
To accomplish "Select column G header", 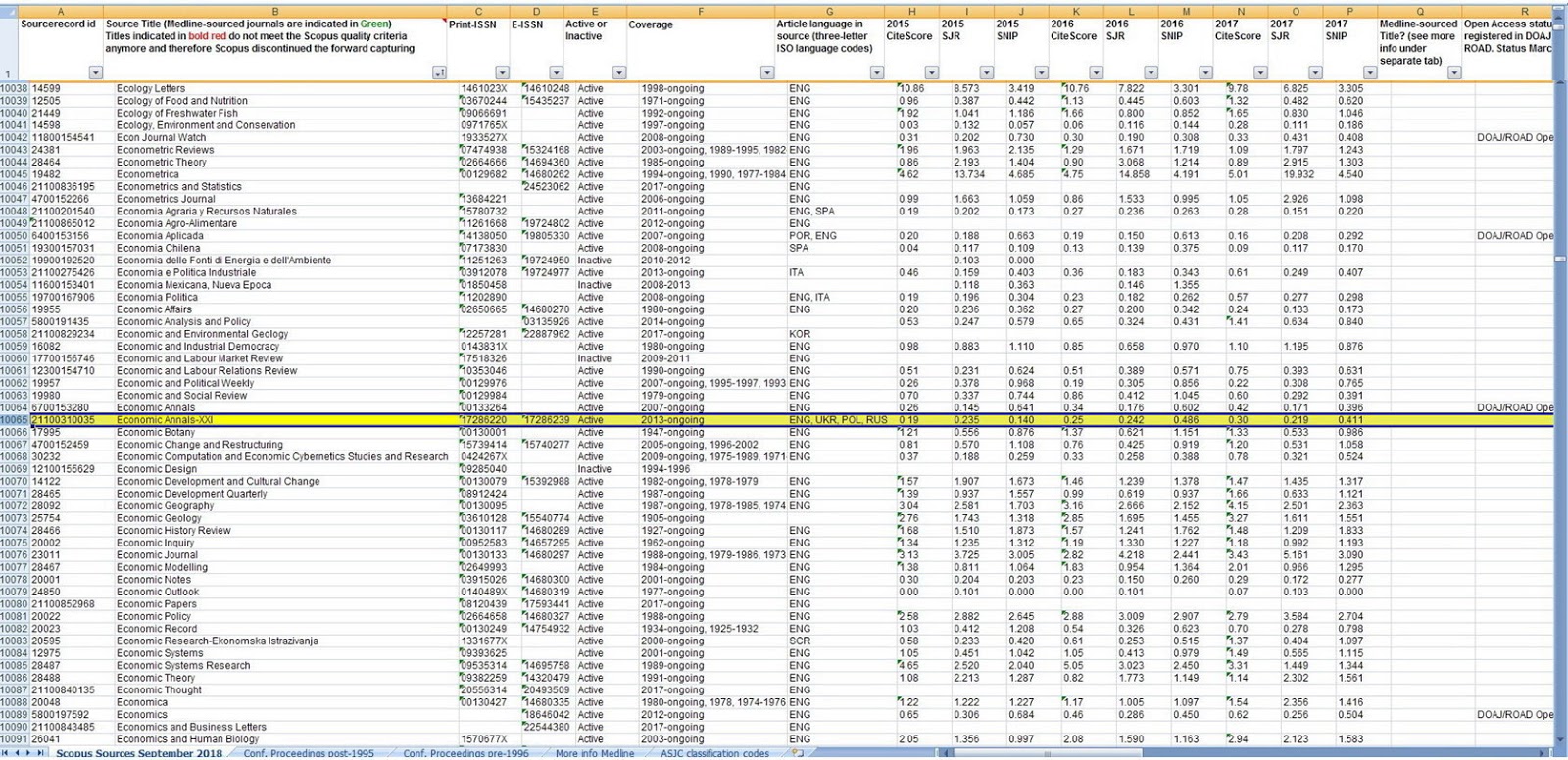I will pyautogui.click(x=829, y=12).
